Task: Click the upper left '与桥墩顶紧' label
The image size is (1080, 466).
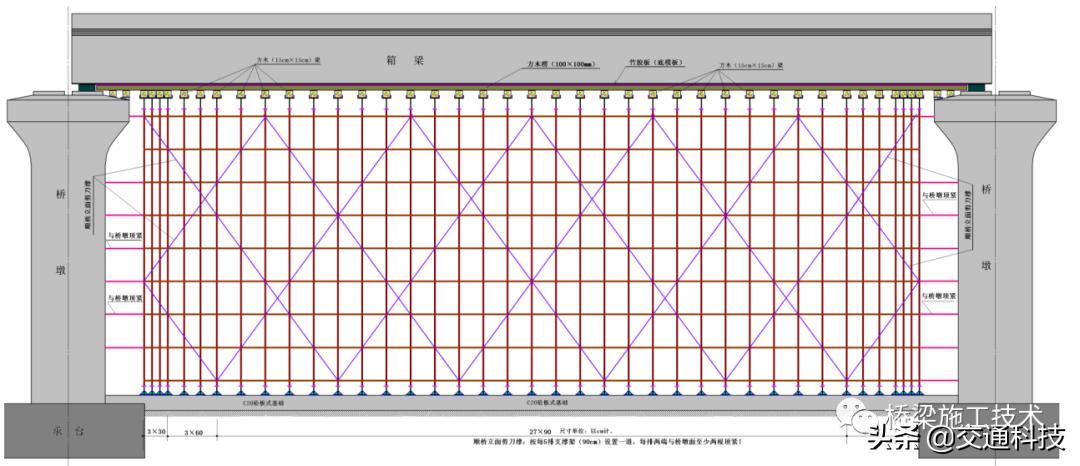Action: [125, 235]
